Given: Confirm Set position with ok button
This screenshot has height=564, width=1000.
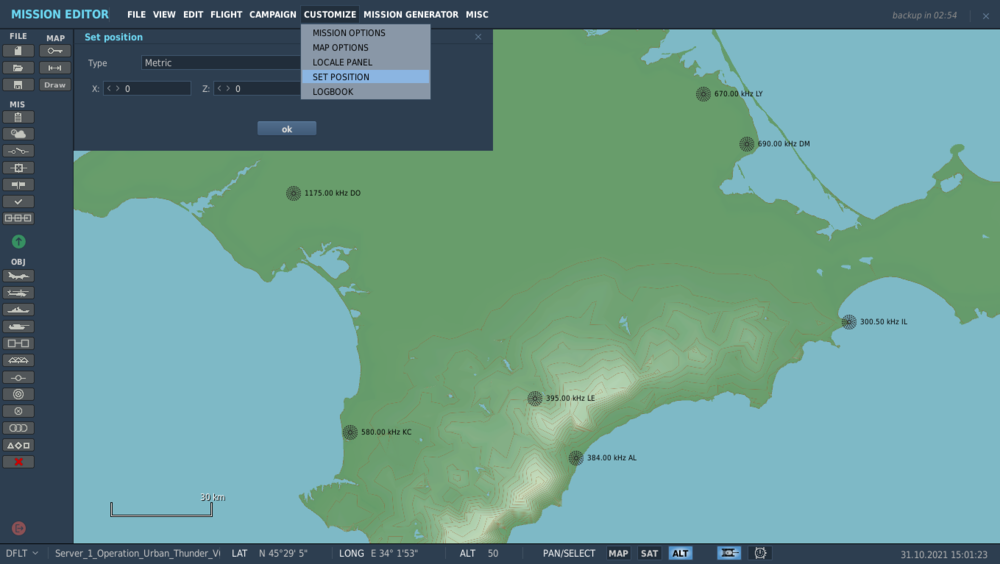Looking at the screenshot, I should click(x=287, y=129).
